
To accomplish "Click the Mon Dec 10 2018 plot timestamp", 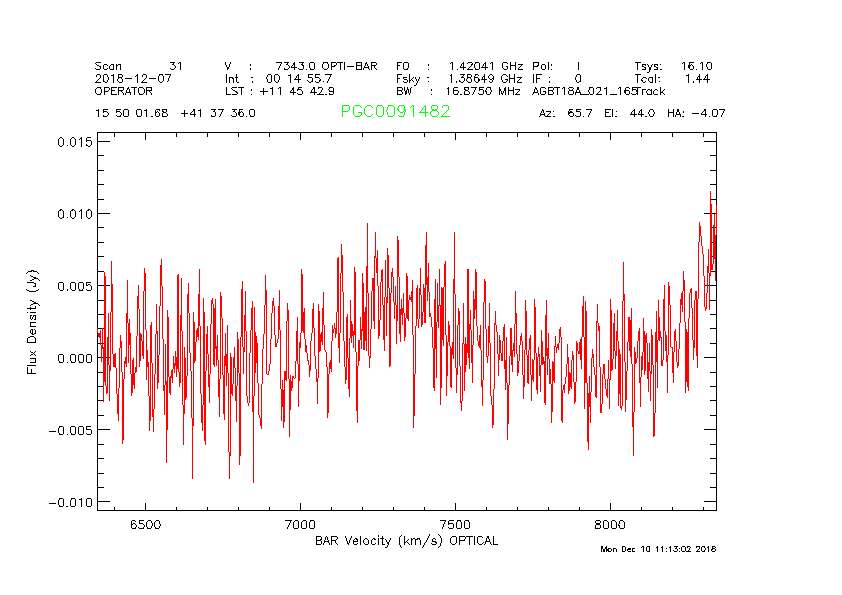I will pyautogui.click(x=658, y=549).
